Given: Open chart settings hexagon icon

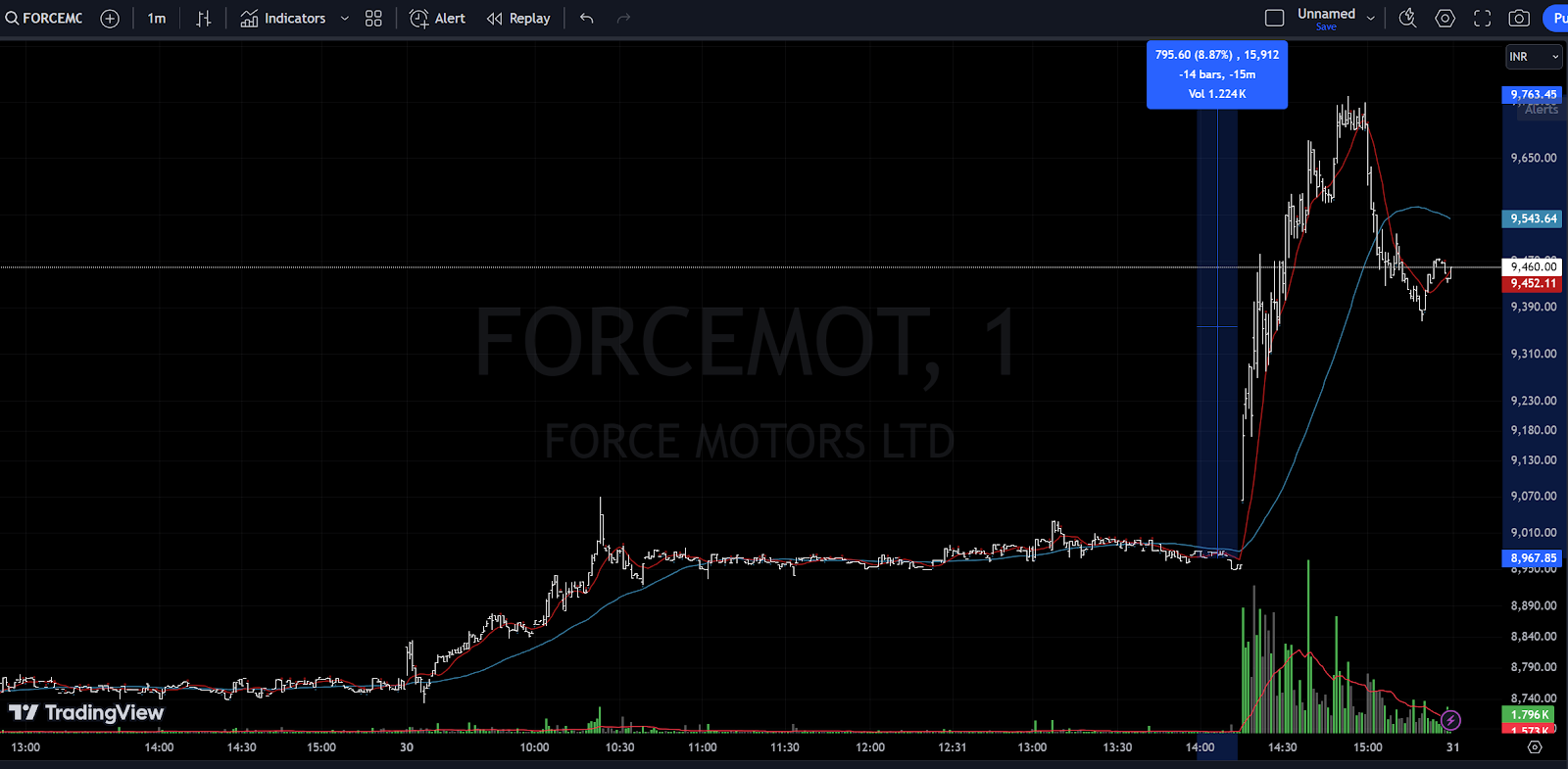Looking at the screenshot, I should pyautogui.click(x=1445, y=18).
